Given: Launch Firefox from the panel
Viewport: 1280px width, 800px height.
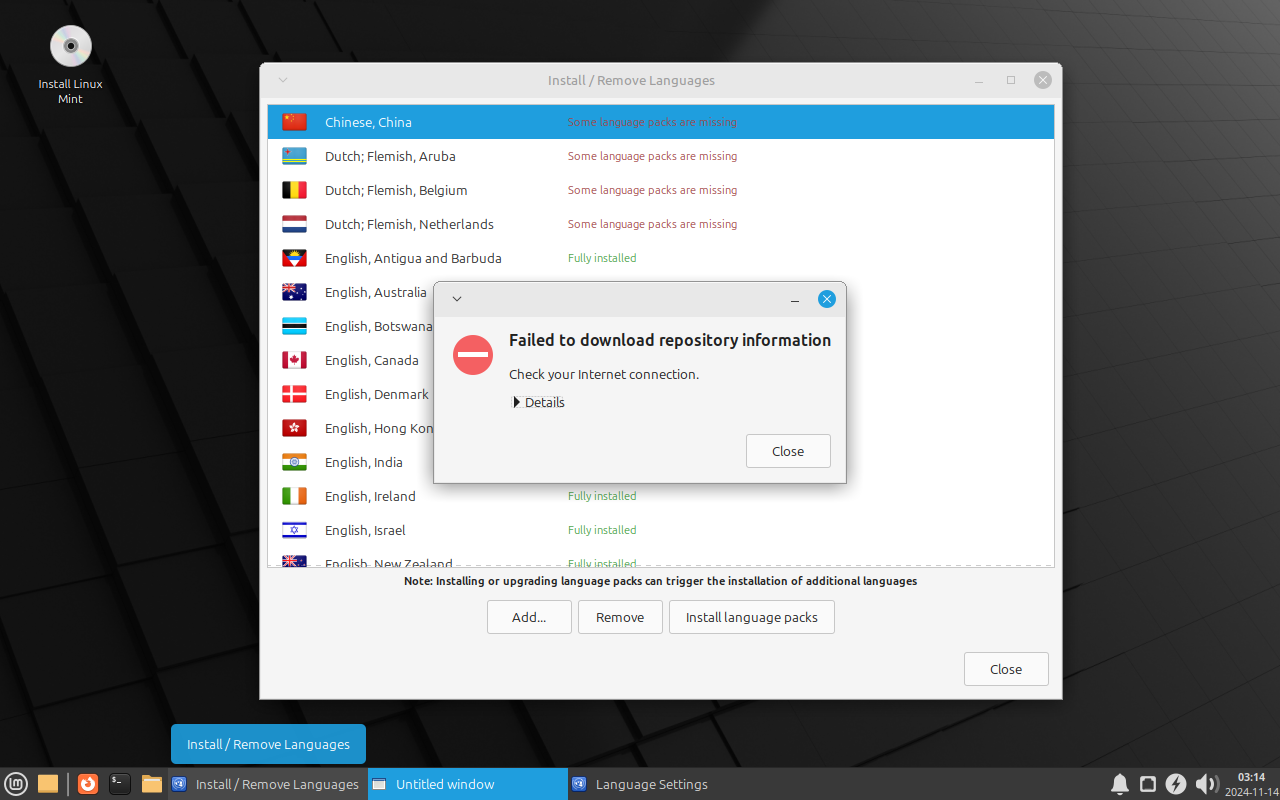Looking at the screenshot, I should coord(88,784).
